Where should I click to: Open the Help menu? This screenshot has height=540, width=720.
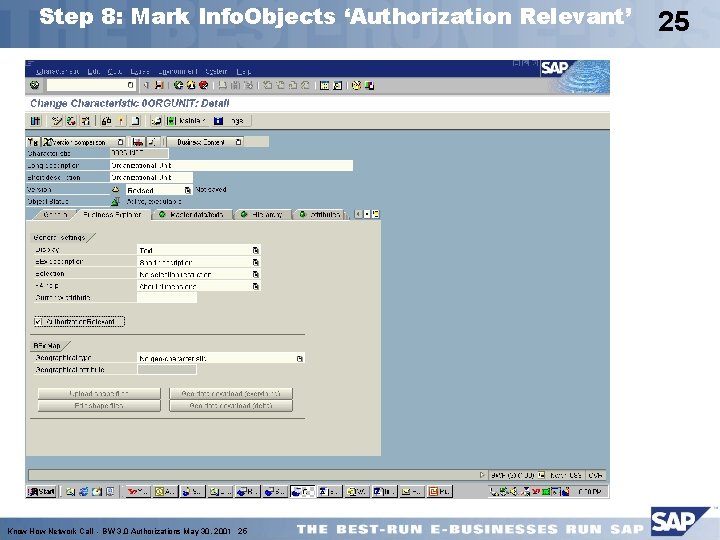[x=243, y=72]
